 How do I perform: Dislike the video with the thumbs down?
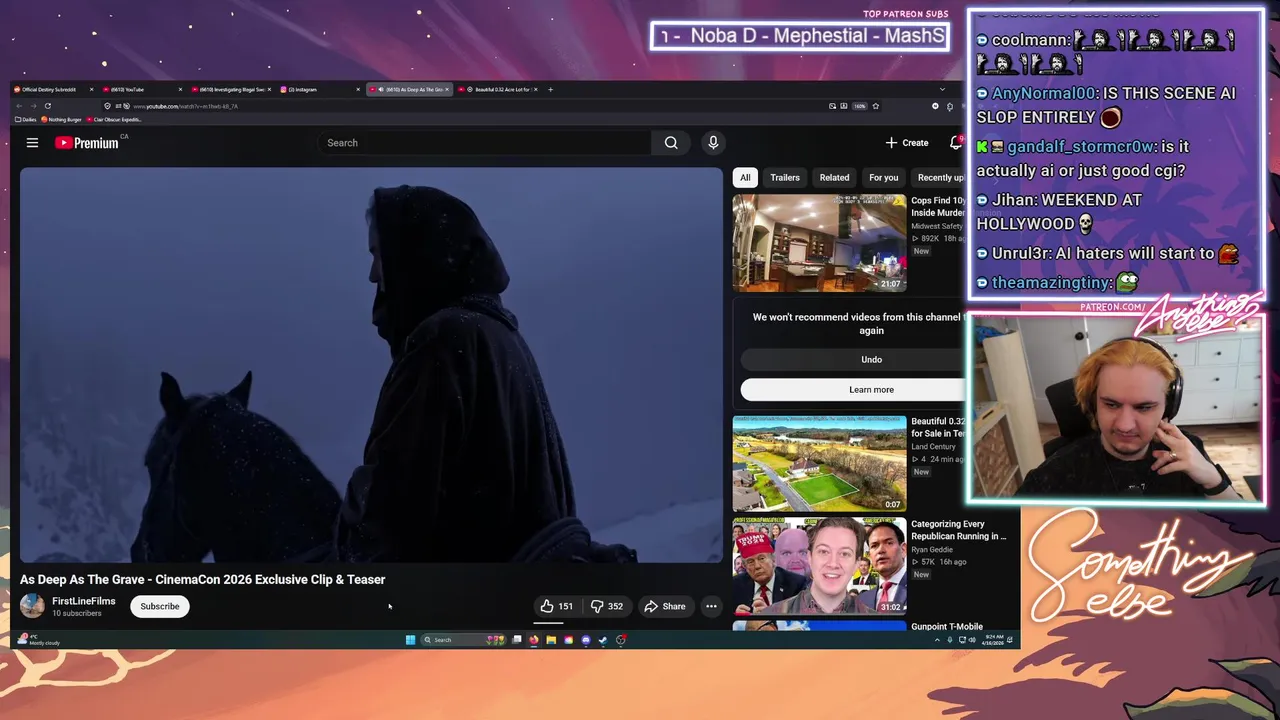pyautogui.click(x=606, y=606)
